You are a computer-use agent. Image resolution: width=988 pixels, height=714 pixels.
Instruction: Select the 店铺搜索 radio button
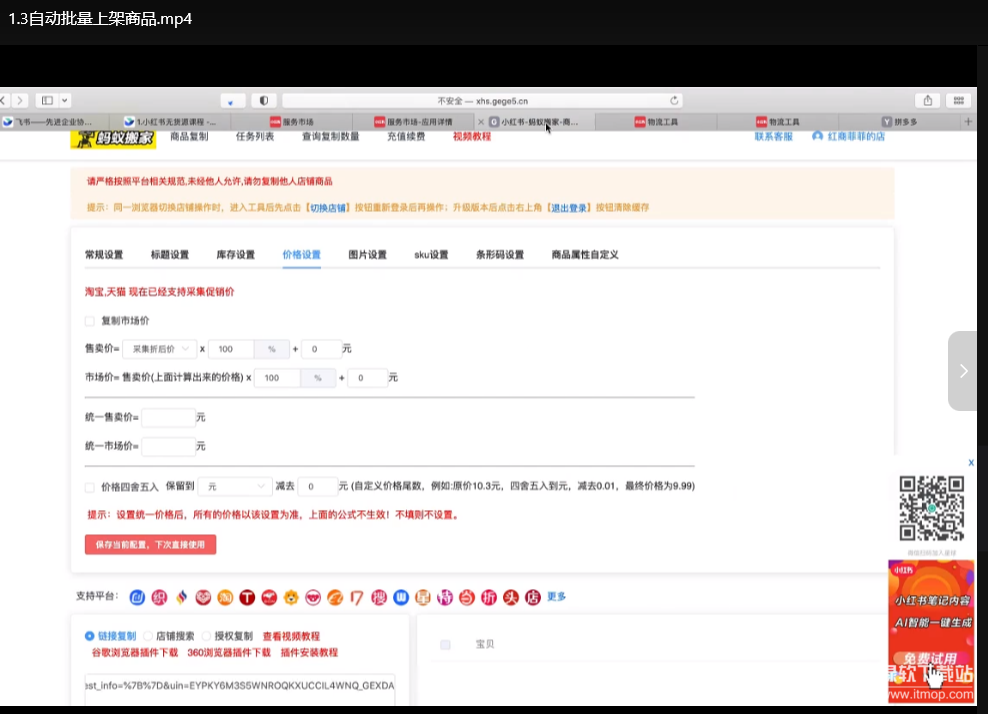click(148, 635)
